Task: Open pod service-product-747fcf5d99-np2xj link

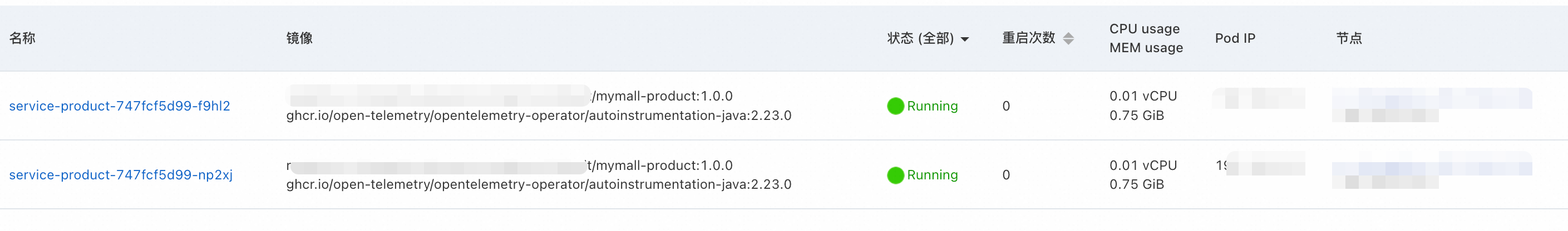Action: pos(121,175)
